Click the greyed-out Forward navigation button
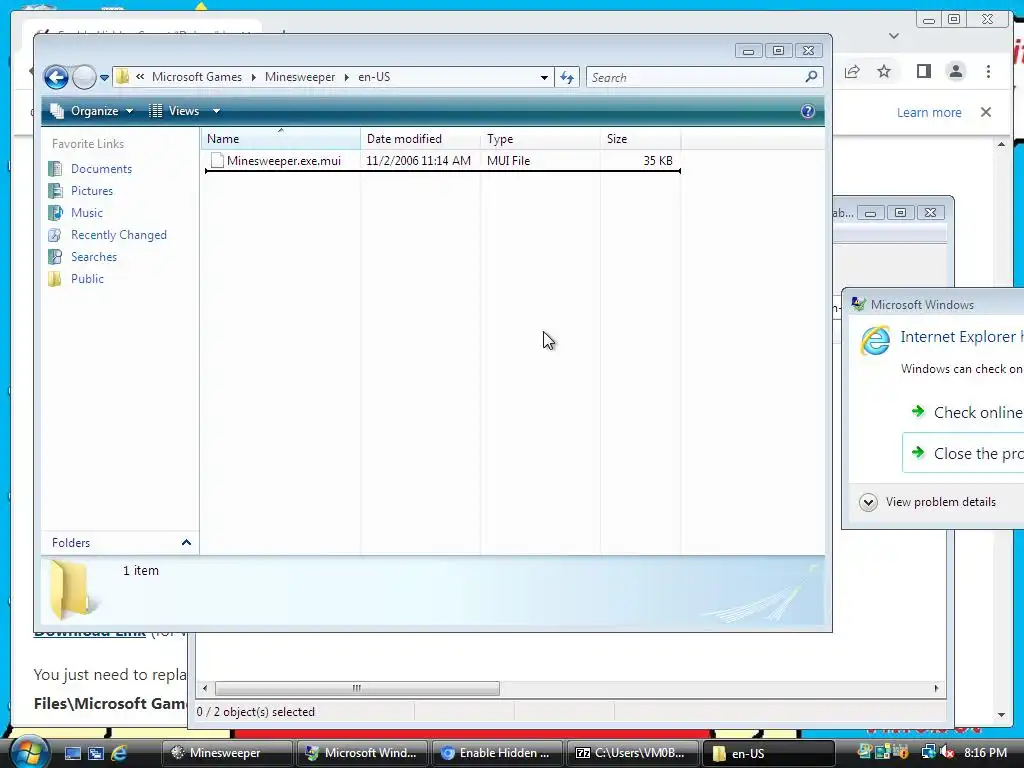1024x768 pixels. (x=84, y=78)
